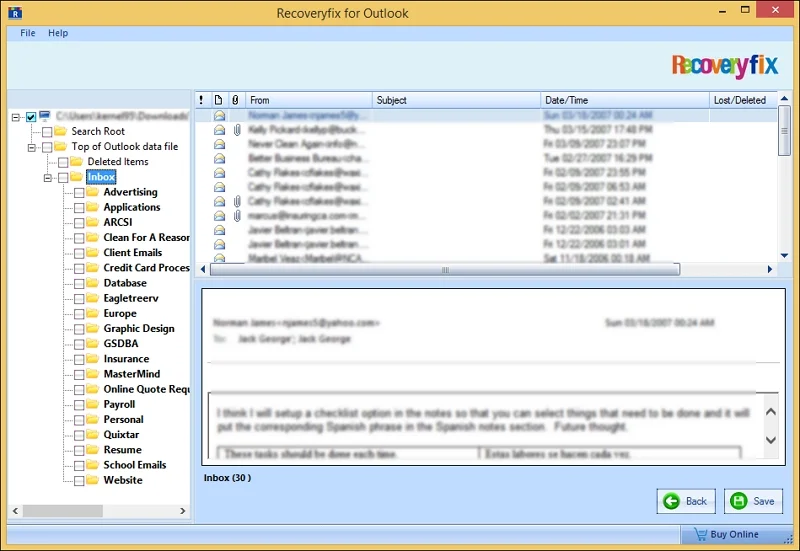The image size is (800, 551).
Task: Click the importance exclamation column icon
Action: click(202, 100)
